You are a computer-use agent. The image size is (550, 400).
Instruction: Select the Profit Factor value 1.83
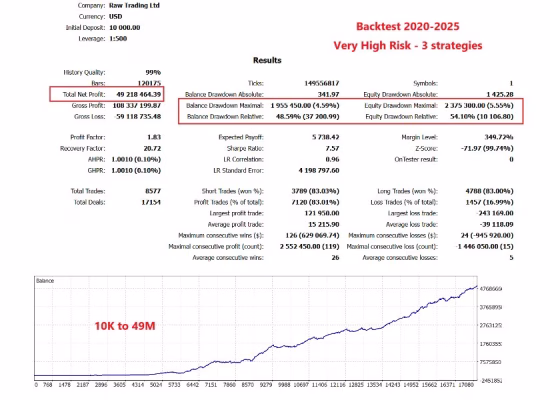pyautogui.click(x=154, y=137)
